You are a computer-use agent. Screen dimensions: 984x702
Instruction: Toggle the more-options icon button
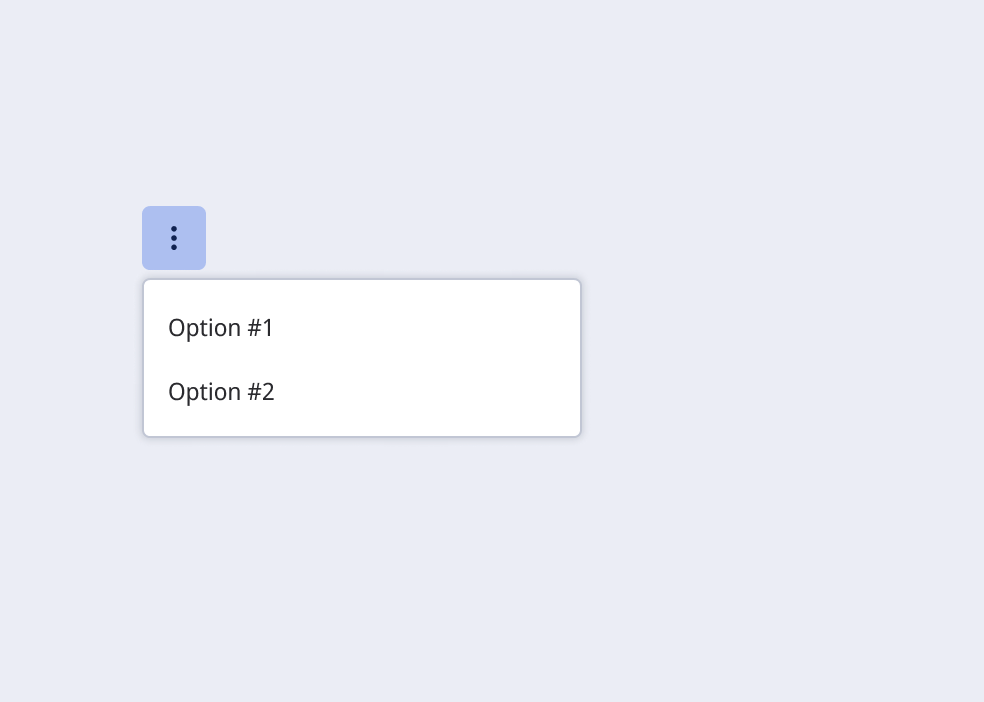(x=174, y=238)
